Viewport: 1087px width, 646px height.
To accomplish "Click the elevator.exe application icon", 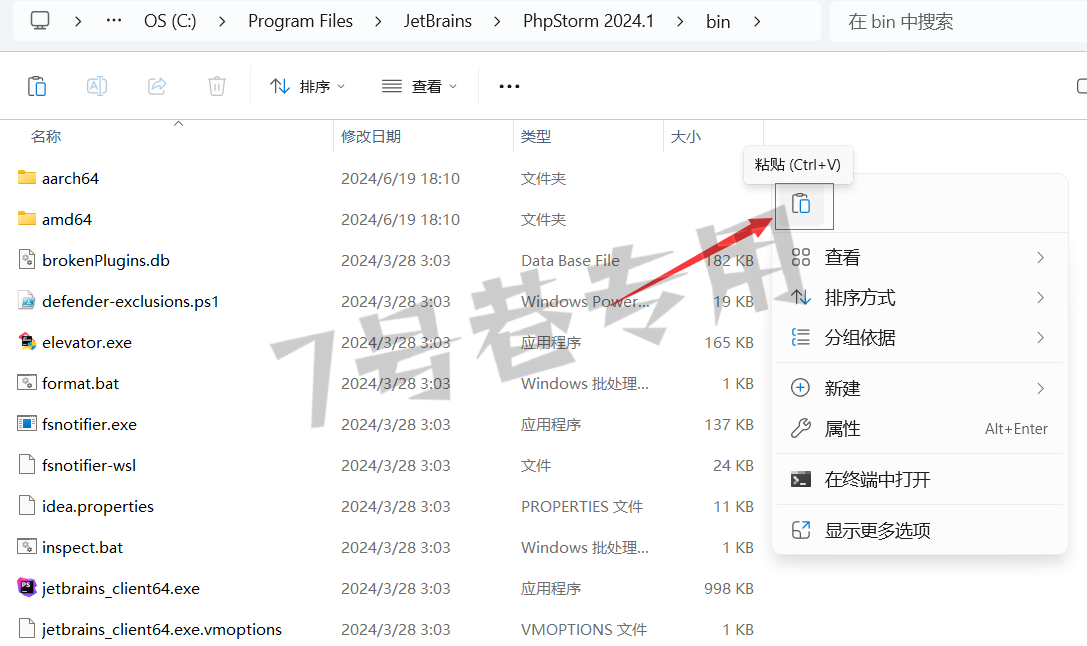I will [x=26, y=342].
